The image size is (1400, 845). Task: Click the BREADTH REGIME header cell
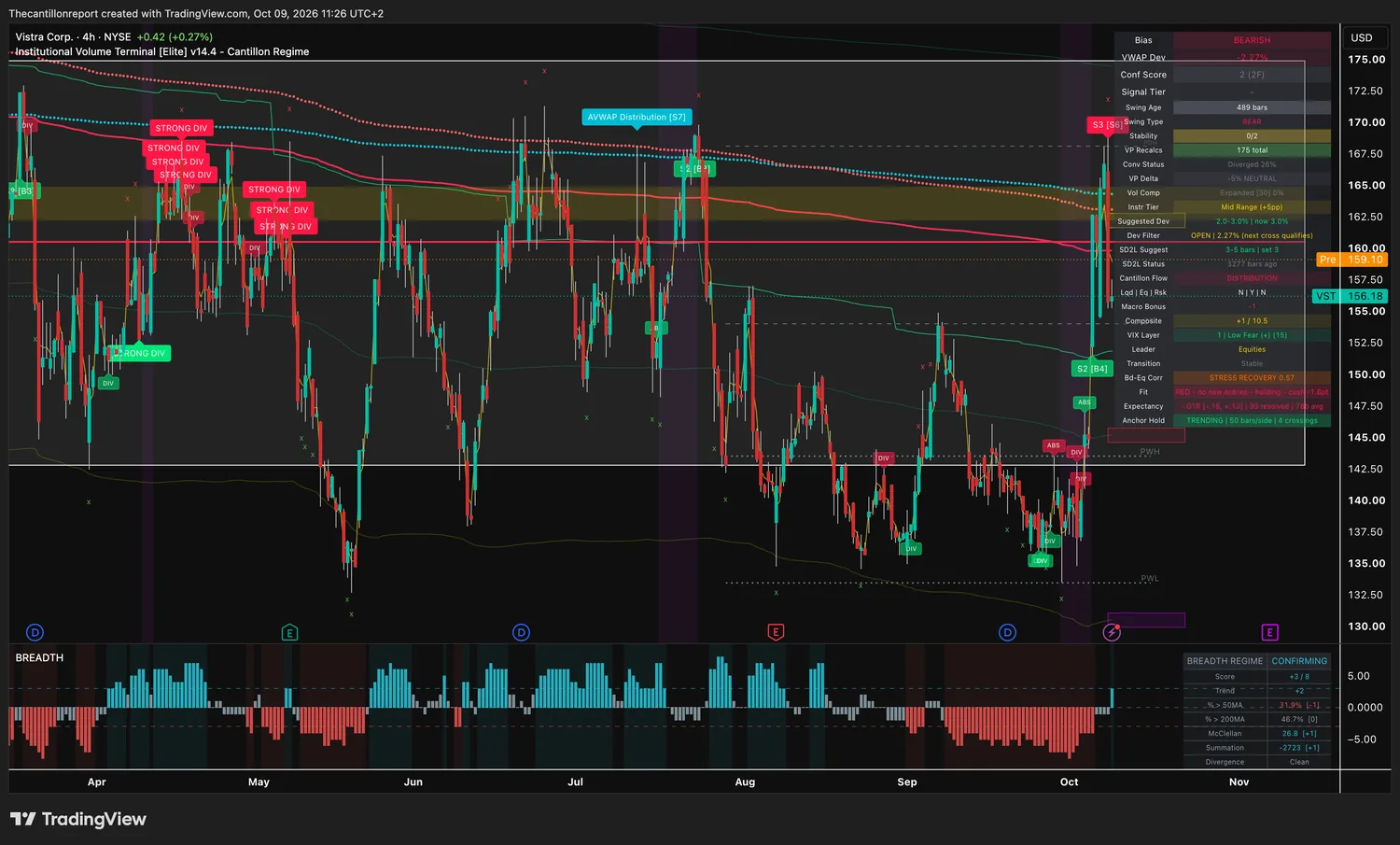pyautogui.click(x=1225, y=661)
